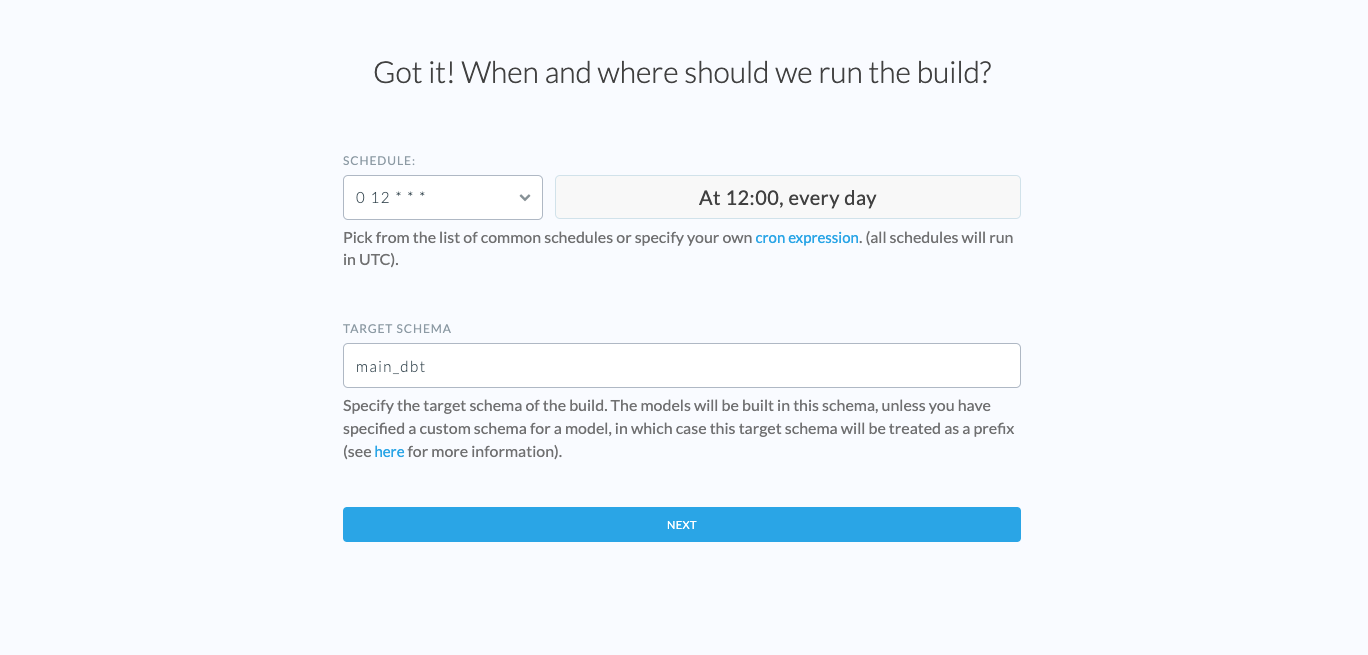Viewport: 1368px width, 655px height.
Task: Click the 'Got it!' page heading
Action: 413,73
